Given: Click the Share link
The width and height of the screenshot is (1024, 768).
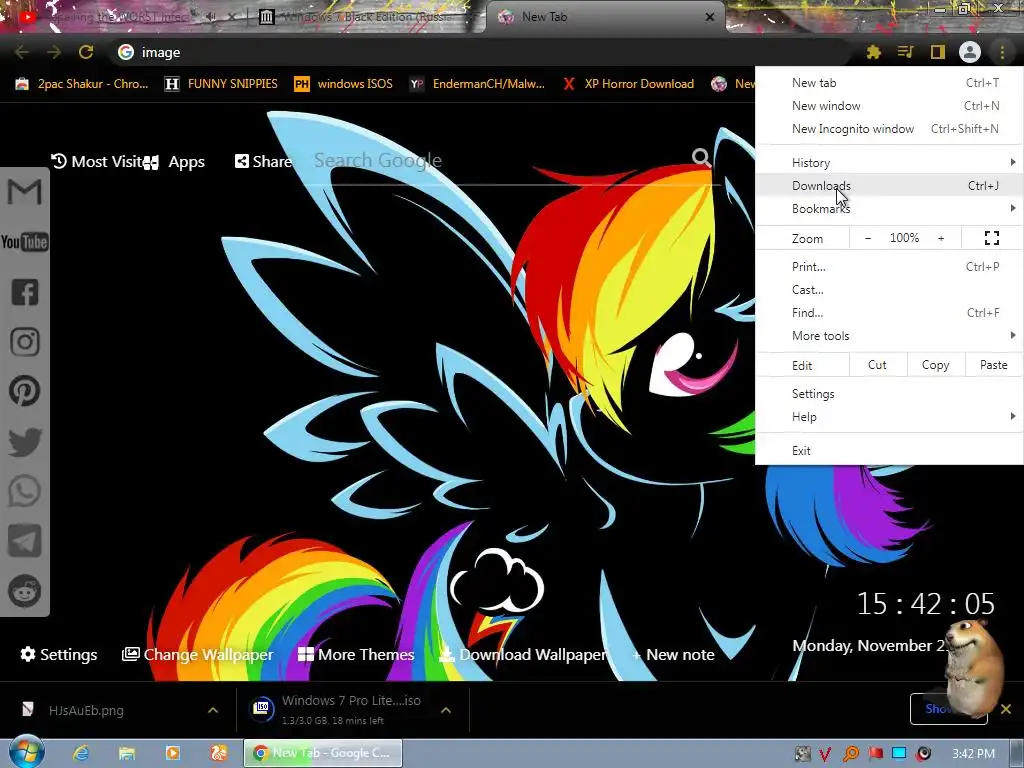Looking at the screenshot, I should [x=263, y=161].
